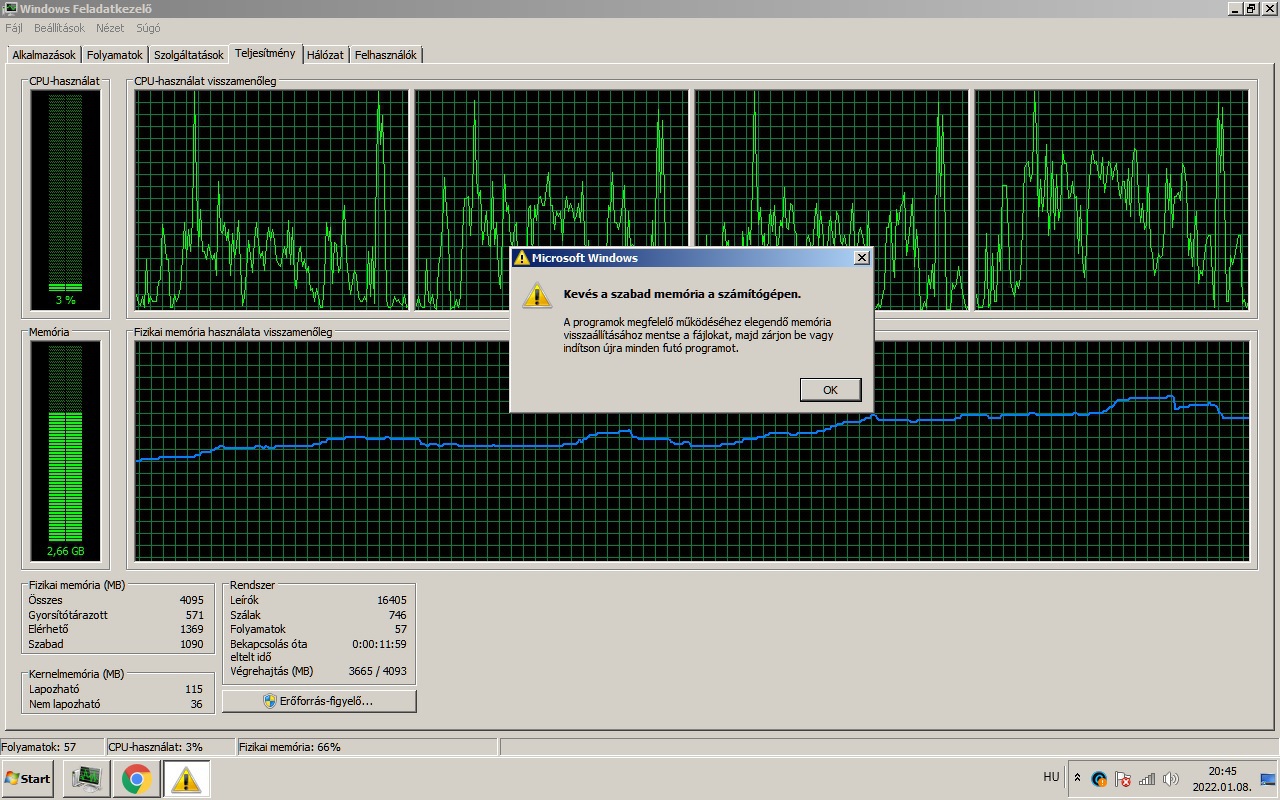
Task: Open the Action Center flag icon
Action: pos(1123,779)
